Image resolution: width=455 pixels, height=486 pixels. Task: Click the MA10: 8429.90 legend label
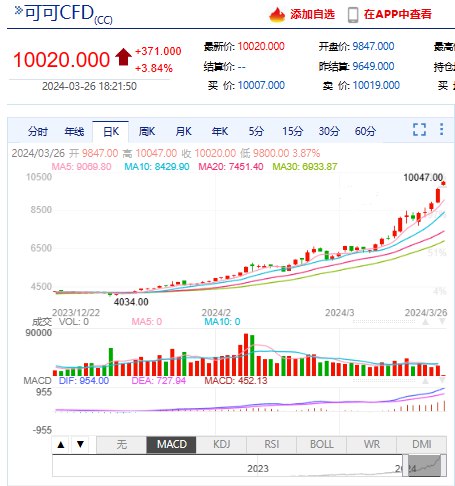157,166
